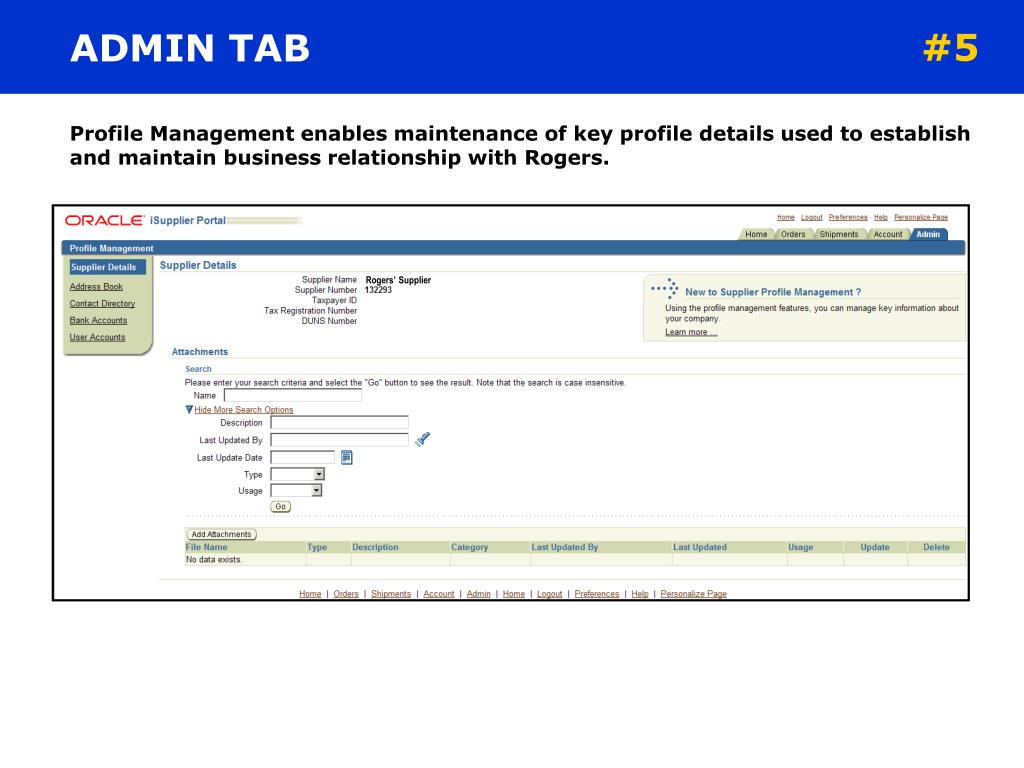The image size is (1024, 768).
Task: Click top Help header link
Action: [881, 217]
